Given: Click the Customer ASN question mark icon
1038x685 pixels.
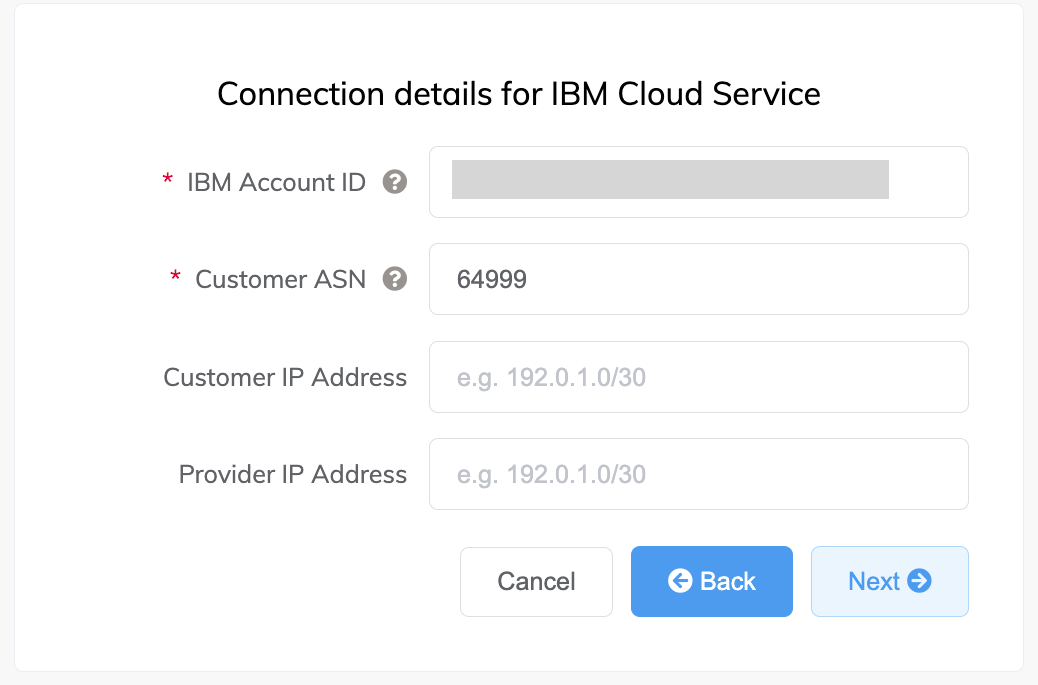Looking at the screenshot, I should [396, 279].
